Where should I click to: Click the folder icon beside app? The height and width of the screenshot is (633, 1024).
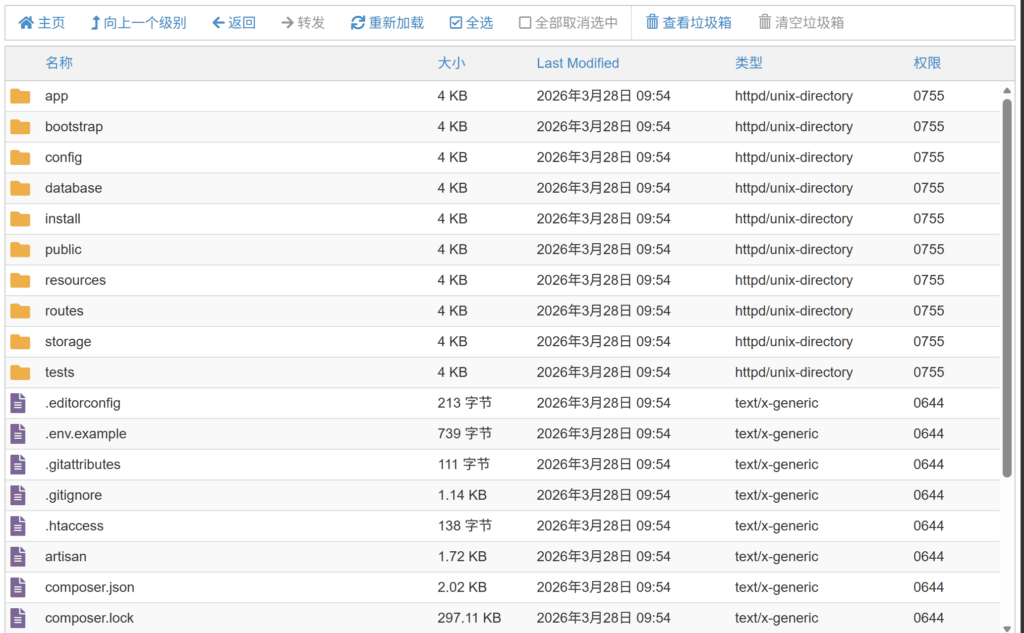[x=20, y=96]
